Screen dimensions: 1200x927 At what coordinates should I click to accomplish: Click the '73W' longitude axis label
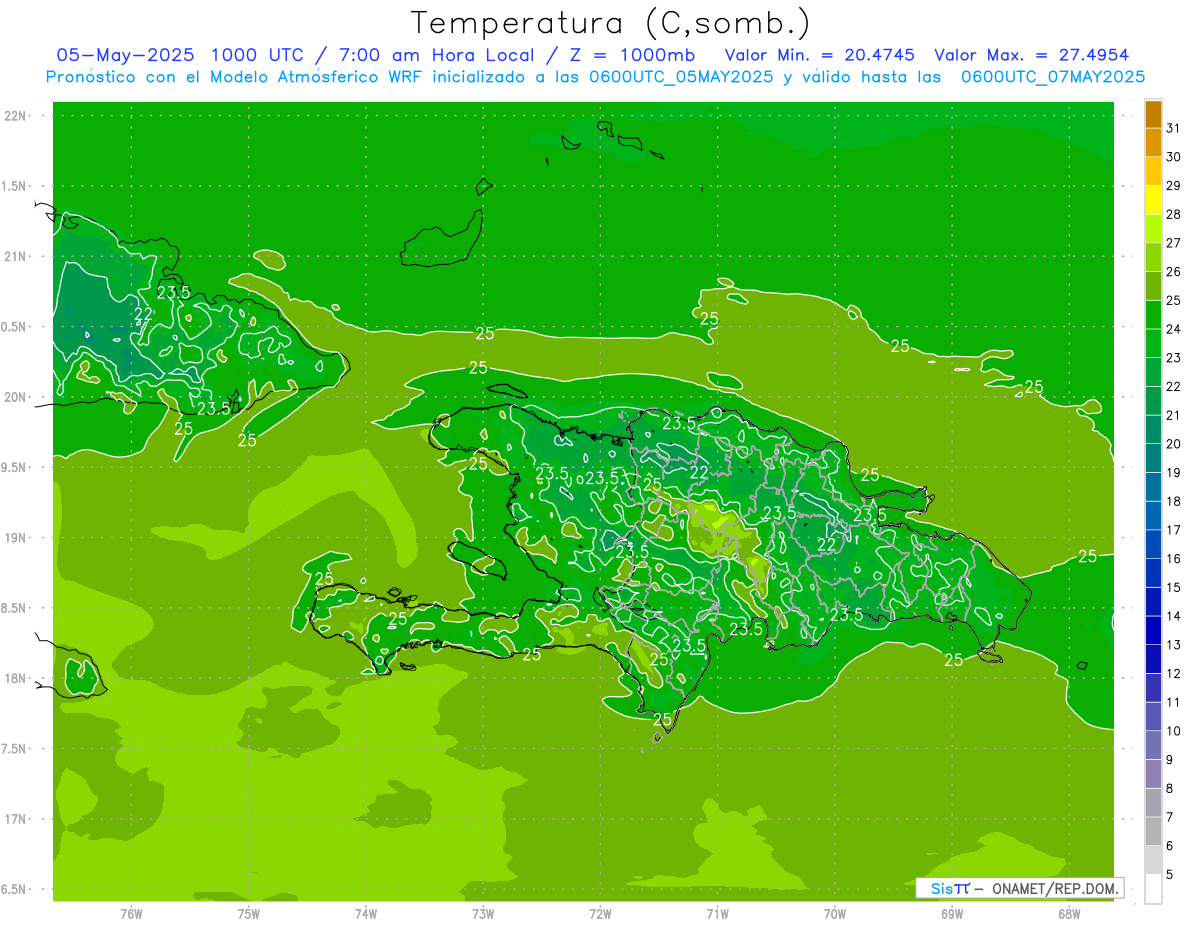(x=483, y=913)
